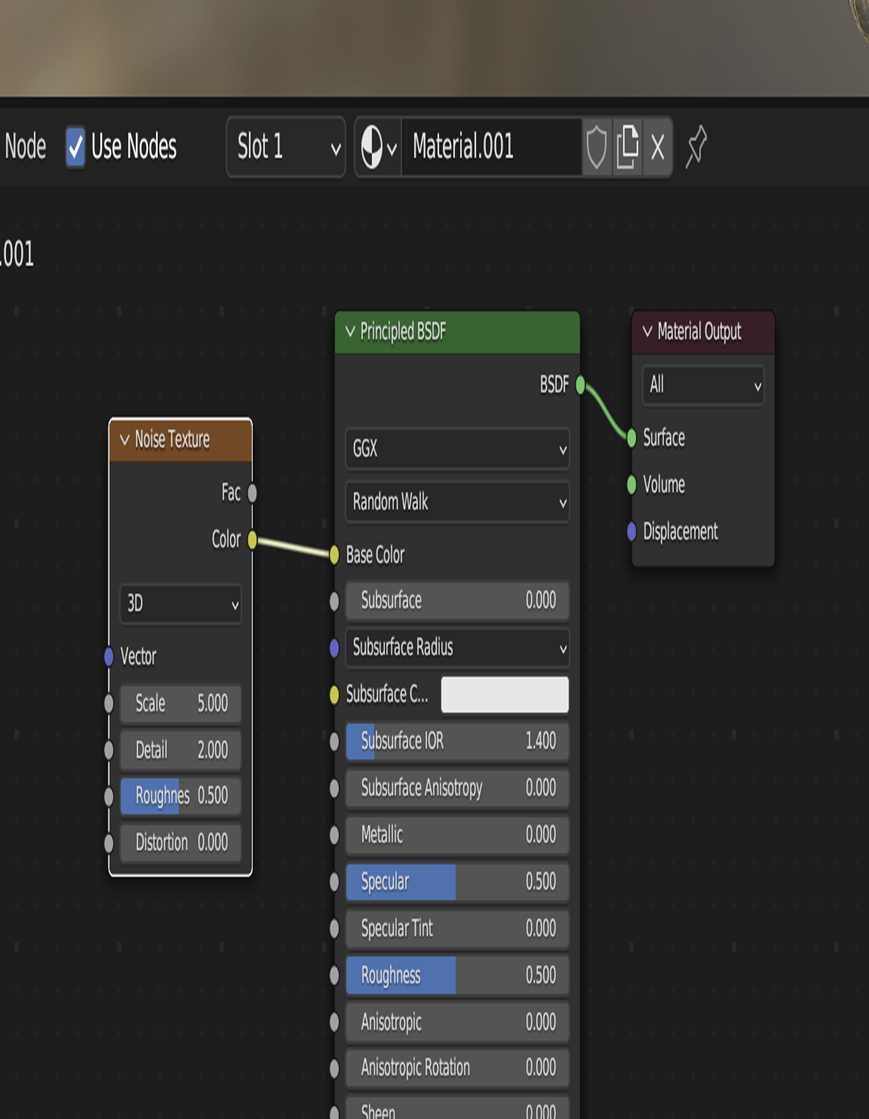Open the 3D dimensions dropdown on Noise Texture

(x=180, y=604)
